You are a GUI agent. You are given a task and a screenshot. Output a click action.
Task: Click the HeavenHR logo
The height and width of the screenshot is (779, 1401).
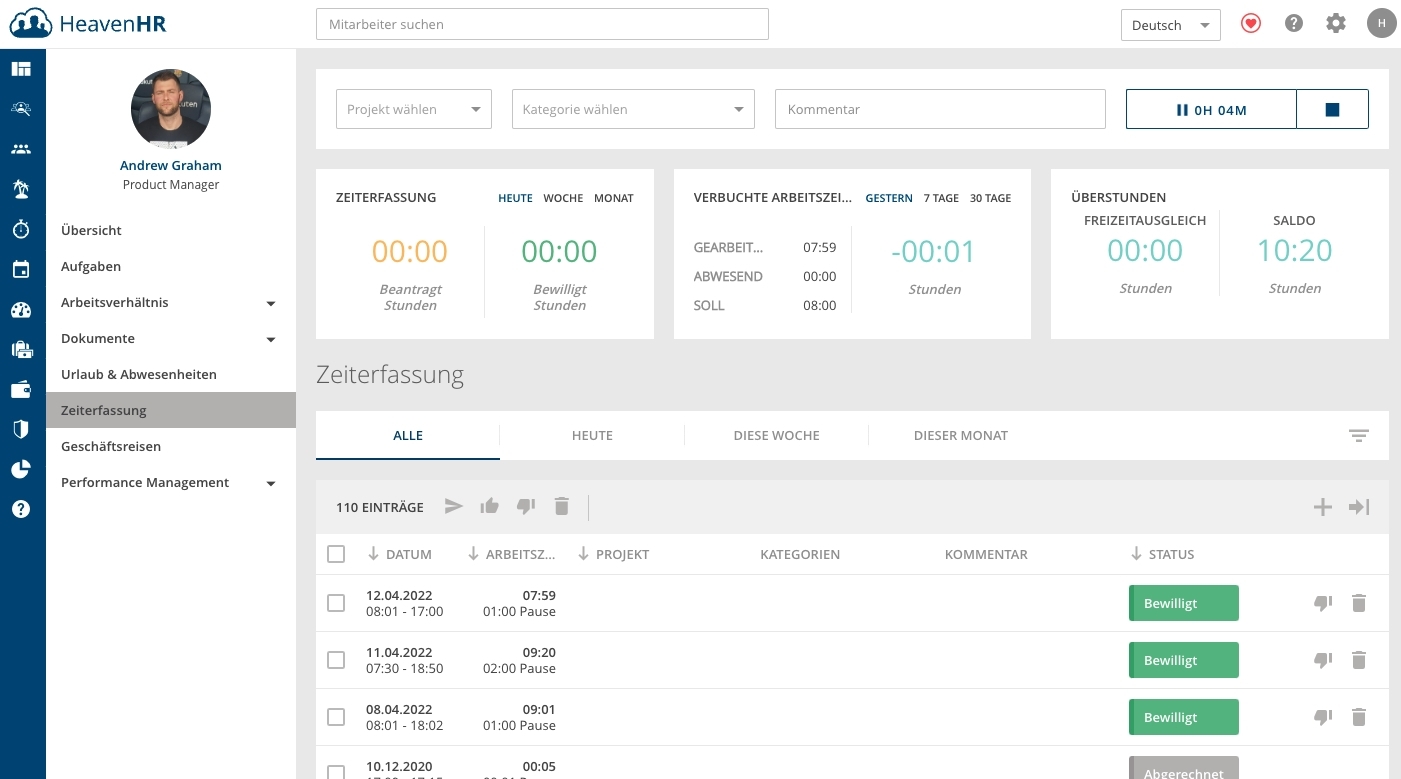pos(87,23)
